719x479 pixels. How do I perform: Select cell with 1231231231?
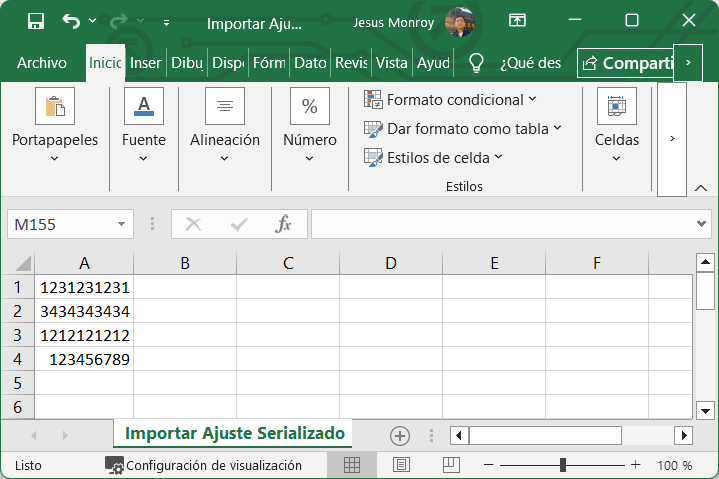click(x=84, y=287)
